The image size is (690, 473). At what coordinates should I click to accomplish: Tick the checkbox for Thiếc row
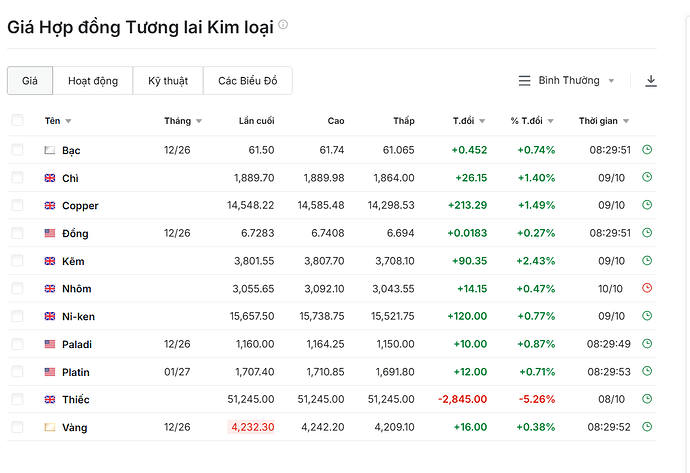17,400
